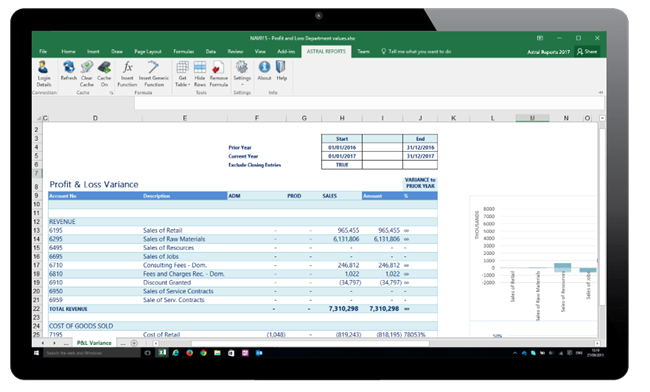Add a new sheet with plus button
Viewport: 650px width, 392px height.
click(134, 343)
